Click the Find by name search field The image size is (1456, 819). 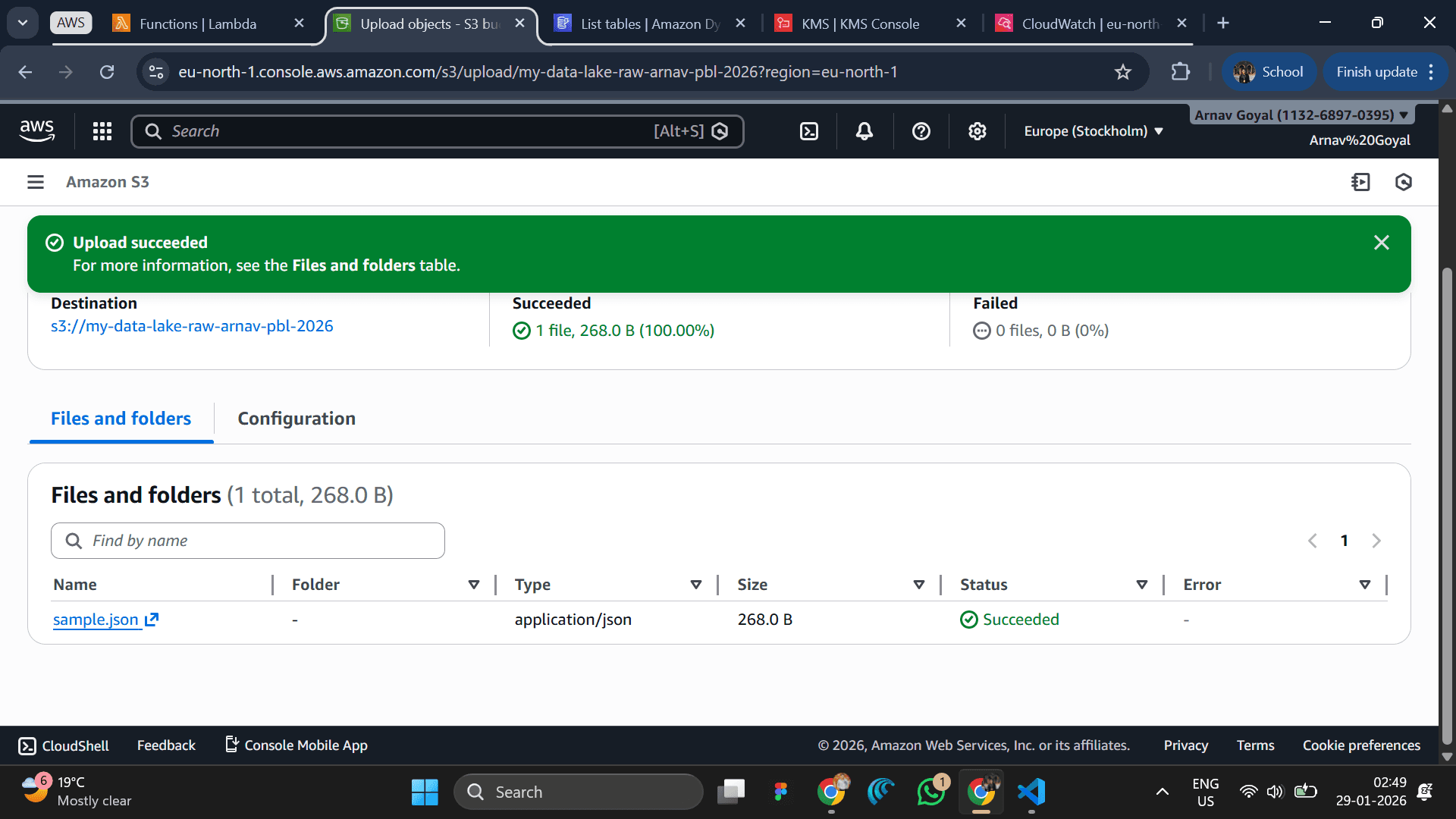(248, 541)
